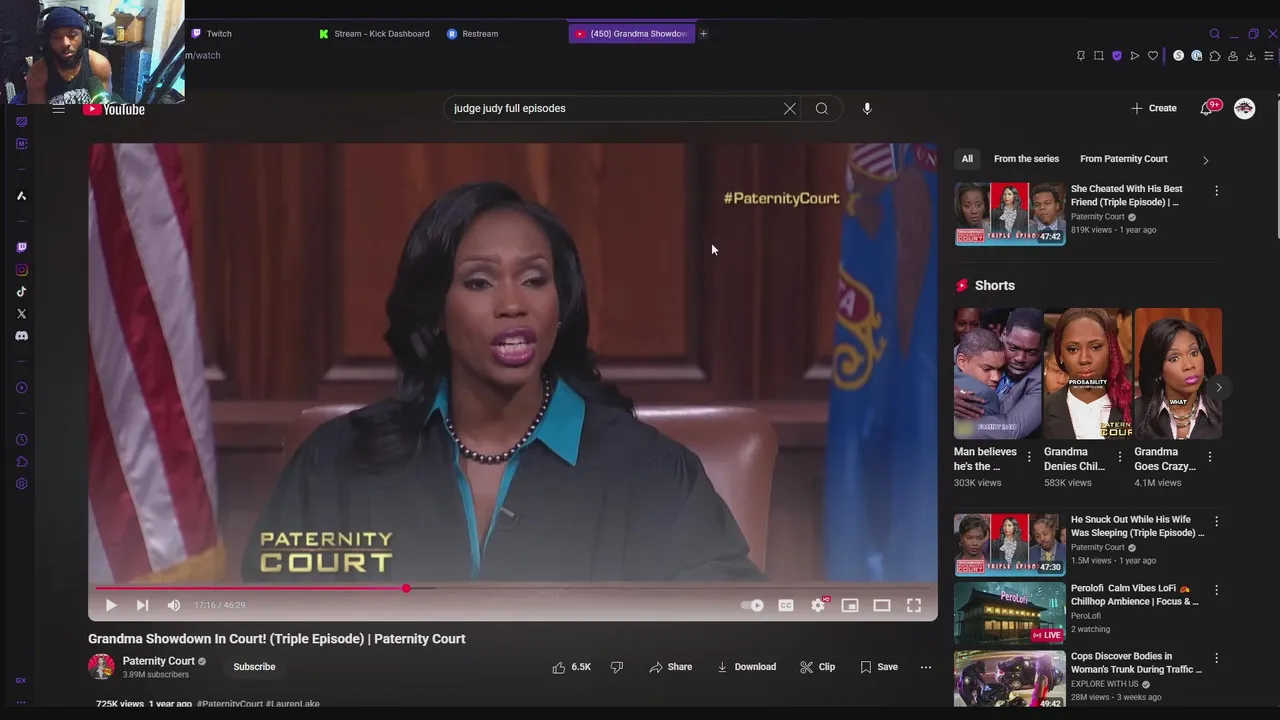
Task: Clip this video with scissors button
Action: click(818, 667)
